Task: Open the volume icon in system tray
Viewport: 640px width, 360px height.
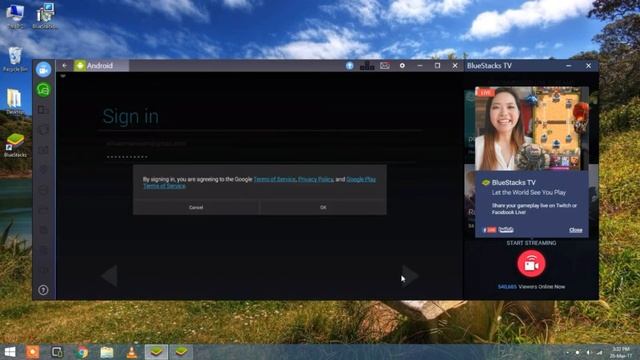Action: 588,352
